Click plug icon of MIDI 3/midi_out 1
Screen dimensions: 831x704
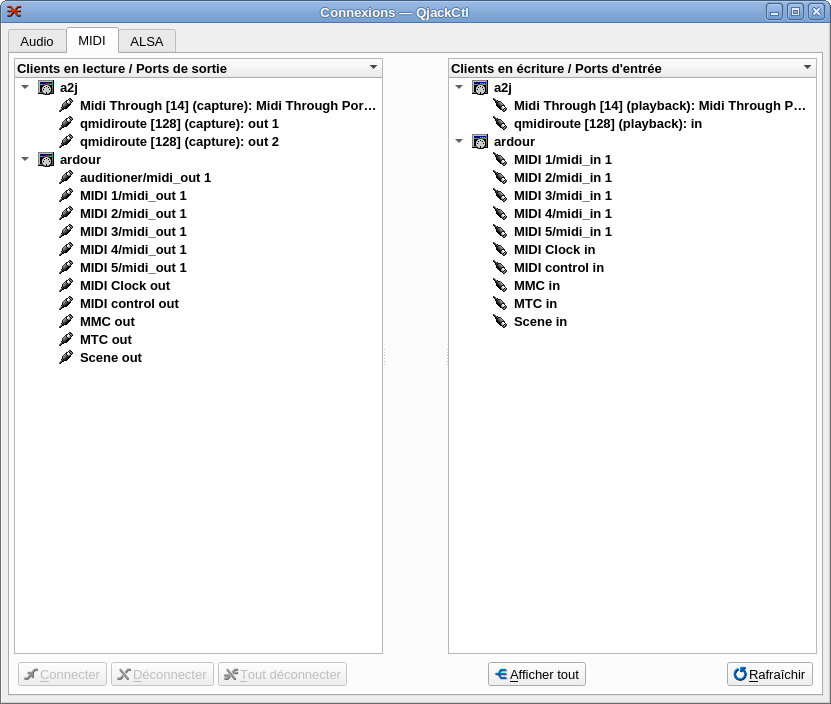click(x=66, y=232)
